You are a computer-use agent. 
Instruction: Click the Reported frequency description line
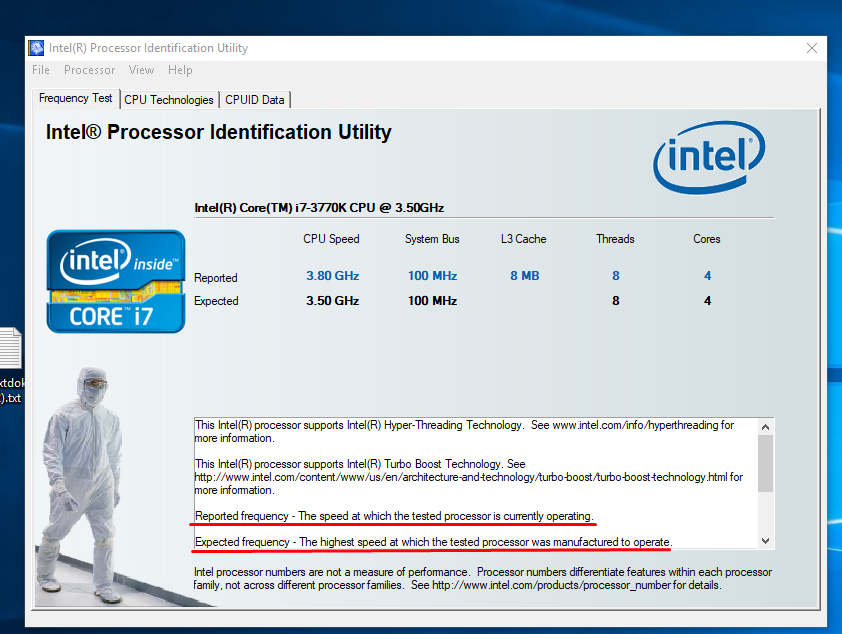394,516
